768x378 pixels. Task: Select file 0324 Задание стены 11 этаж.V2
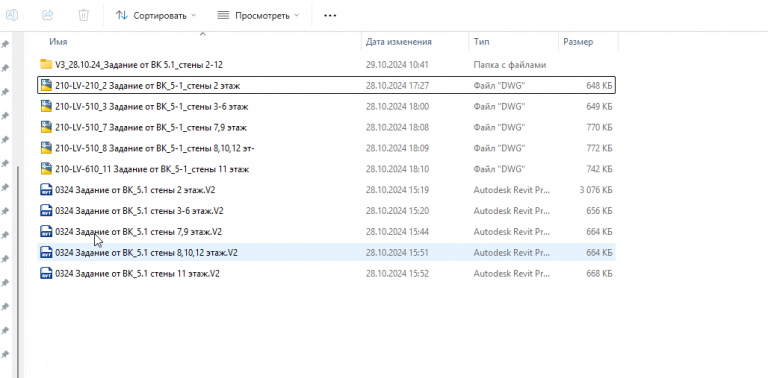click(137, 274)
